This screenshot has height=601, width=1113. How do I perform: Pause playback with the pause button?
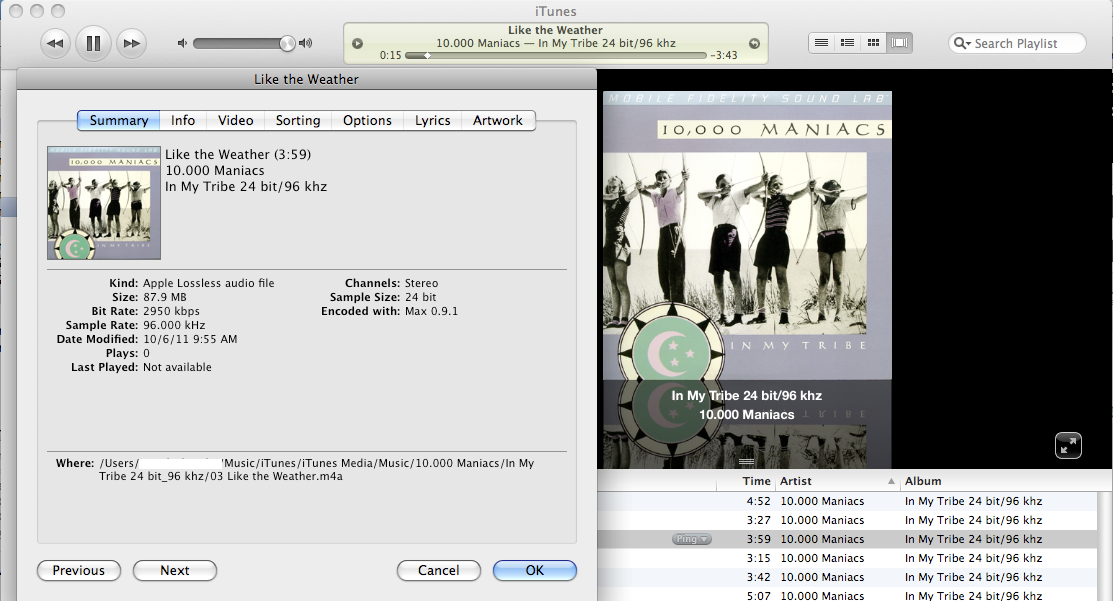pos(93,43)
